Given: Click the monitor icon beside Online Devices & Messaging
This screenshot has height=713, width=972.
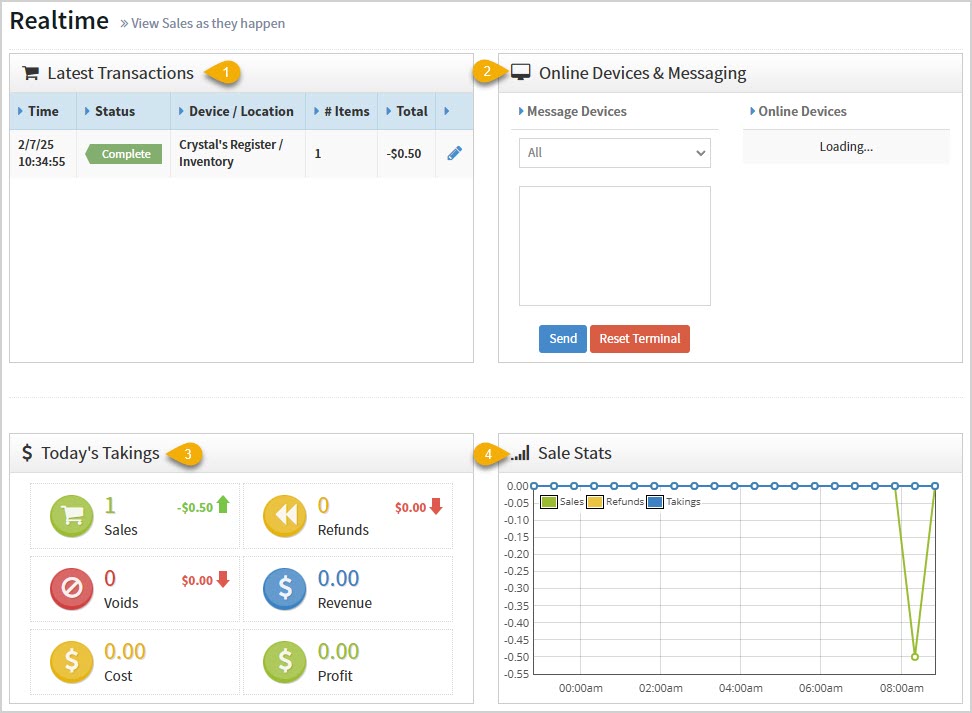Looking at the screenshot, I should [x=521, y=72].
